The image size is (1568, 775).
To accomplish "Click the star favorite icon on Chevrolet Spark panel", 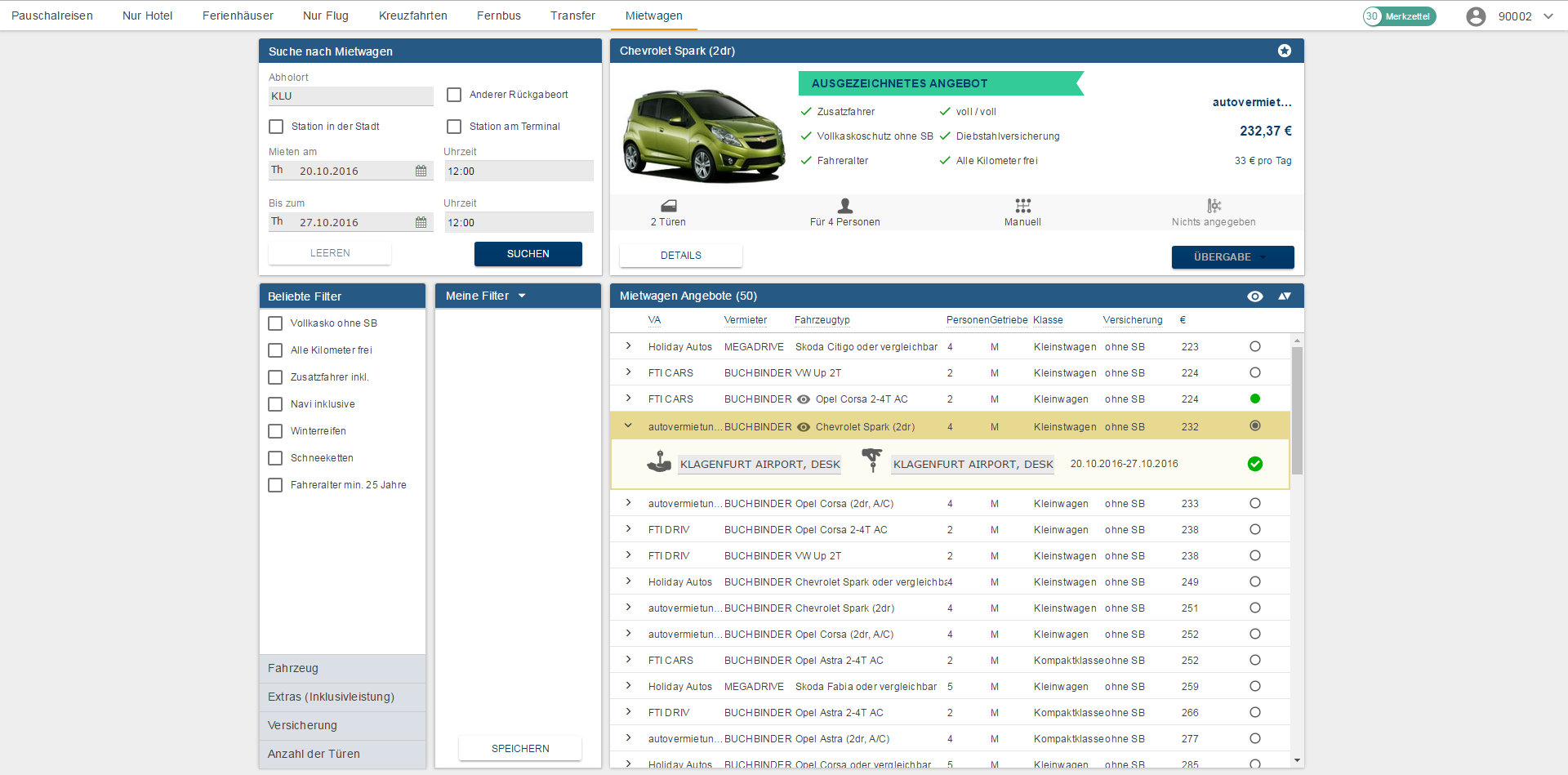I will pyautogui.click(x=1284, y=51).
